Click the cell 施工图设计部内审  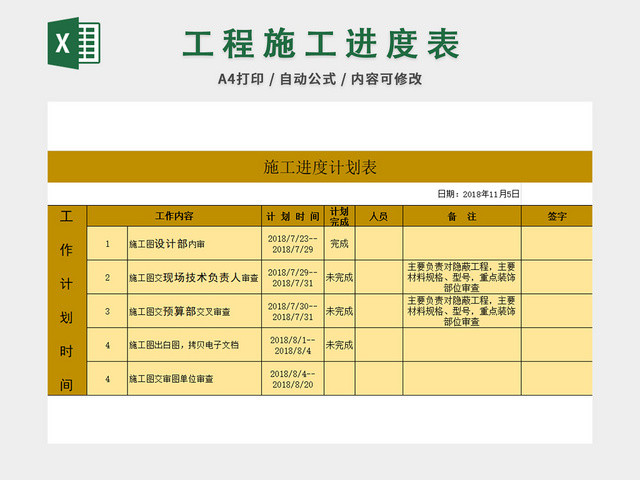[x=194, y=244]
